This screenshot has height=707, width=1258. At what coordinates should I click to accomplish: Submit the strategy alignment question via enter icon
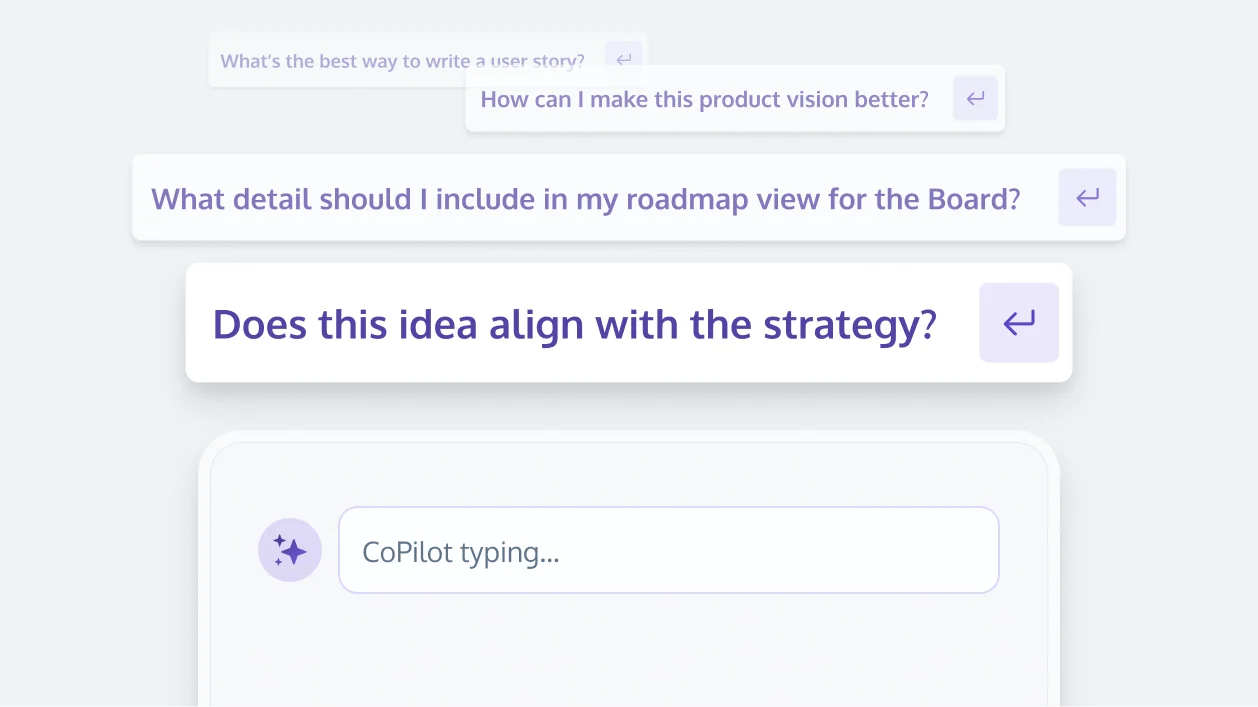tap(1018, 322)
